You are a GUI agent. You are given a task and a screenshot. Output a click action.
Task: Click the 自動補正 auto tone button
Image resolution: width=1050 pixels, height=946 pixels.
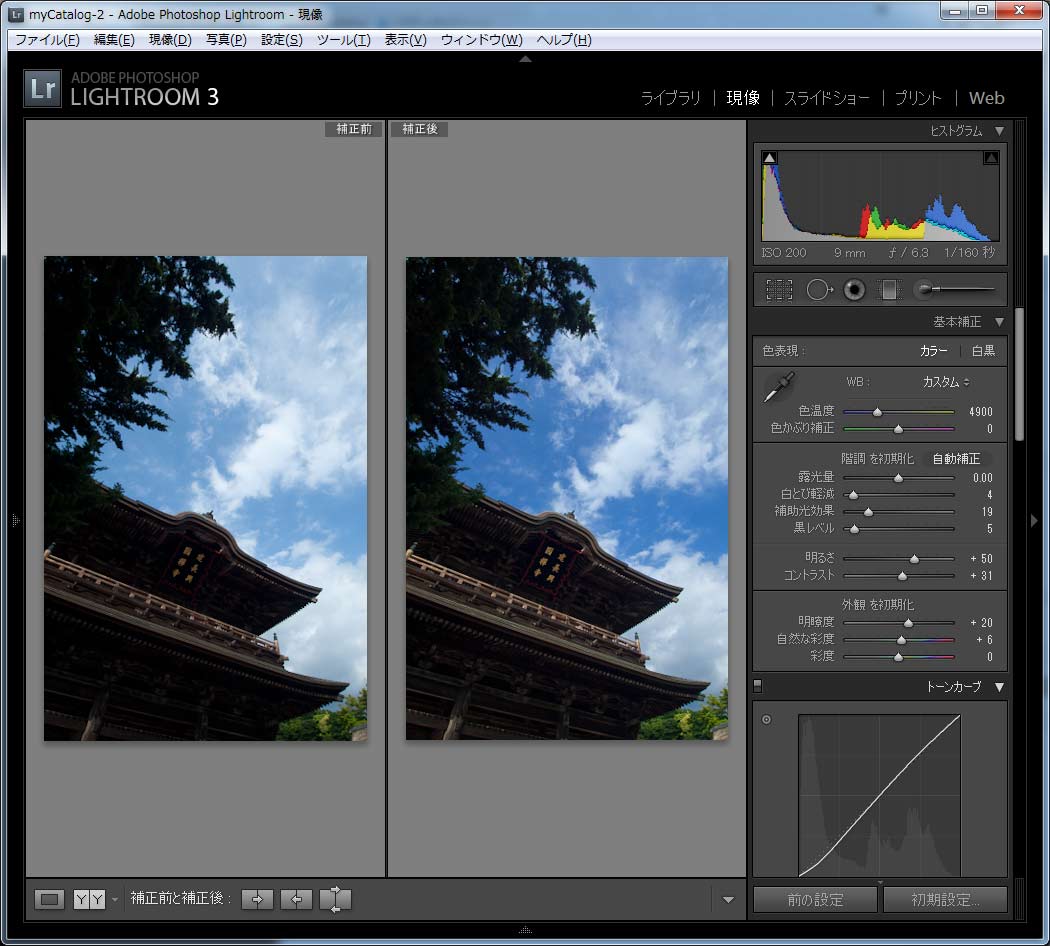pos(956,459)
